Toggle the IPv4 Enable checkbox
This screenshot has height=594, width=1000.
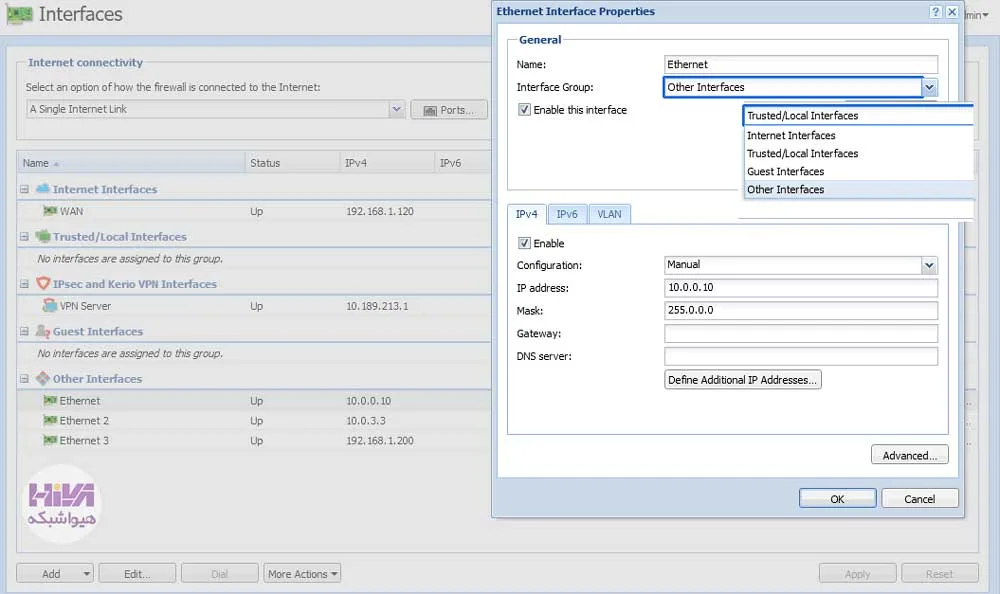point(524,243)
